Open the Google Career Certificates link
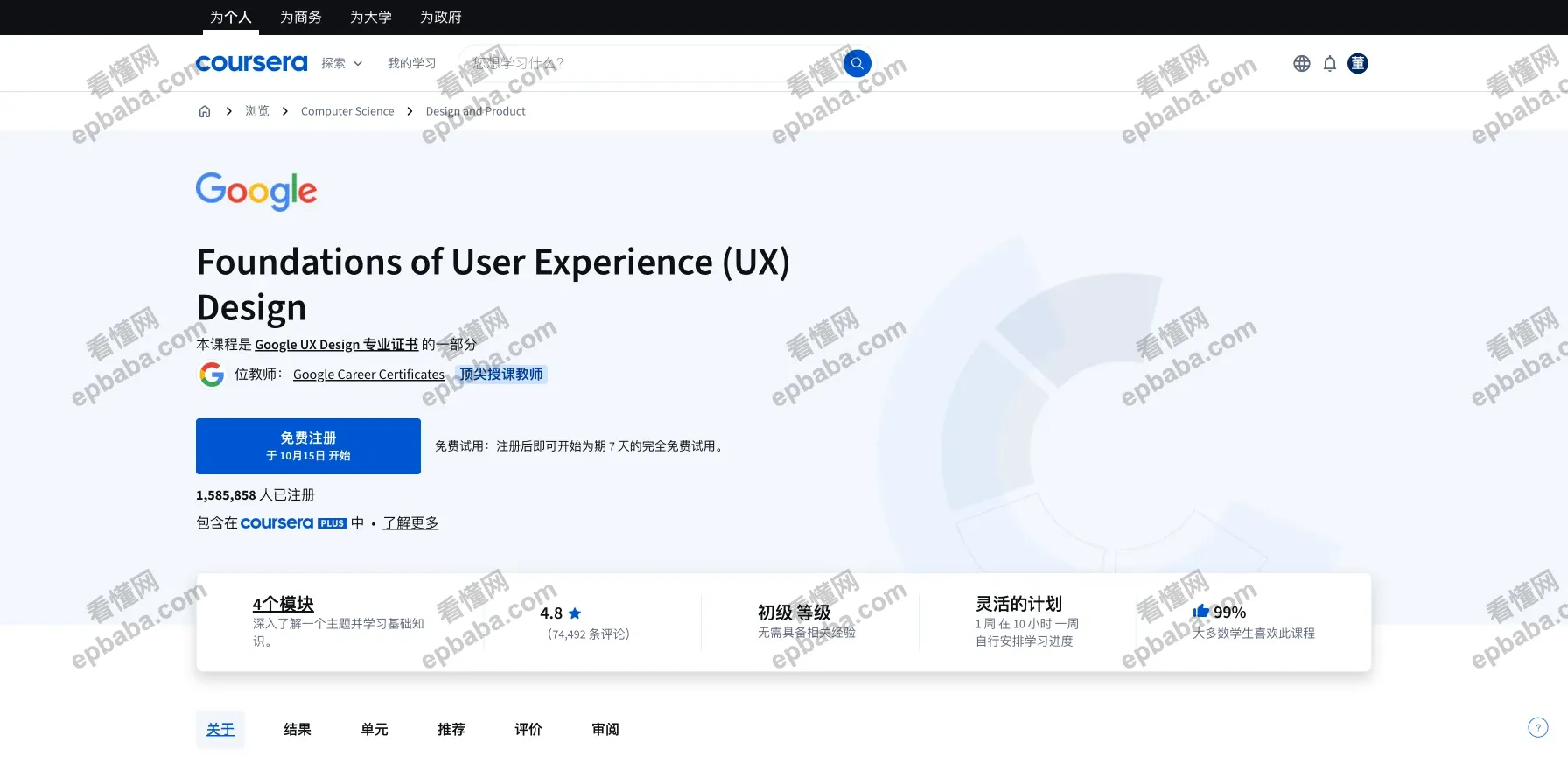1568x757 pixels. 368,375
